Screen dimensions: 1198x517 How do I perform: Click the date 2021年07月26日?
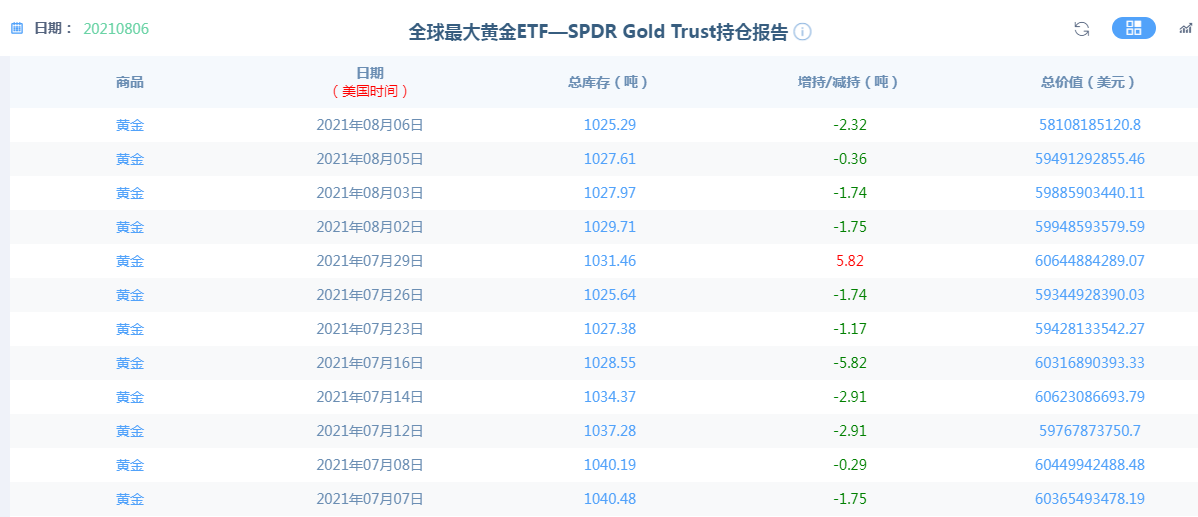coord(370,295)
